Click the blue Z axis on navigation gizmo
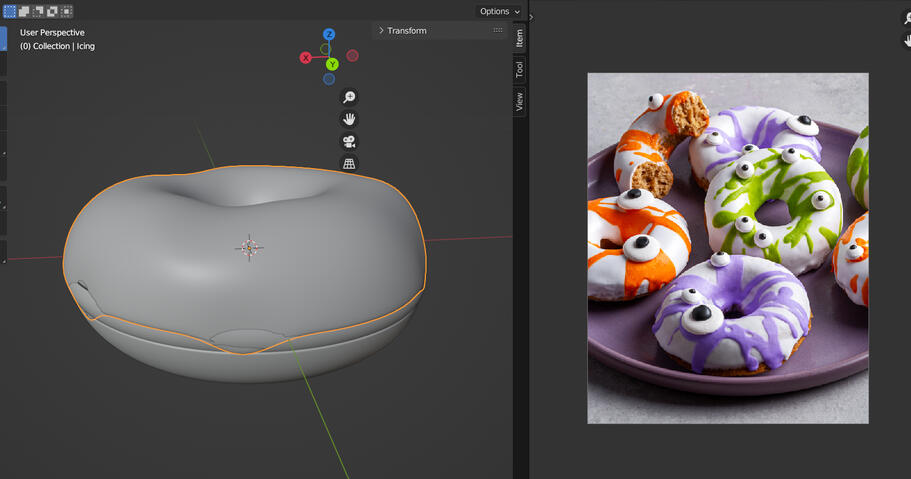 click(328, 35)
